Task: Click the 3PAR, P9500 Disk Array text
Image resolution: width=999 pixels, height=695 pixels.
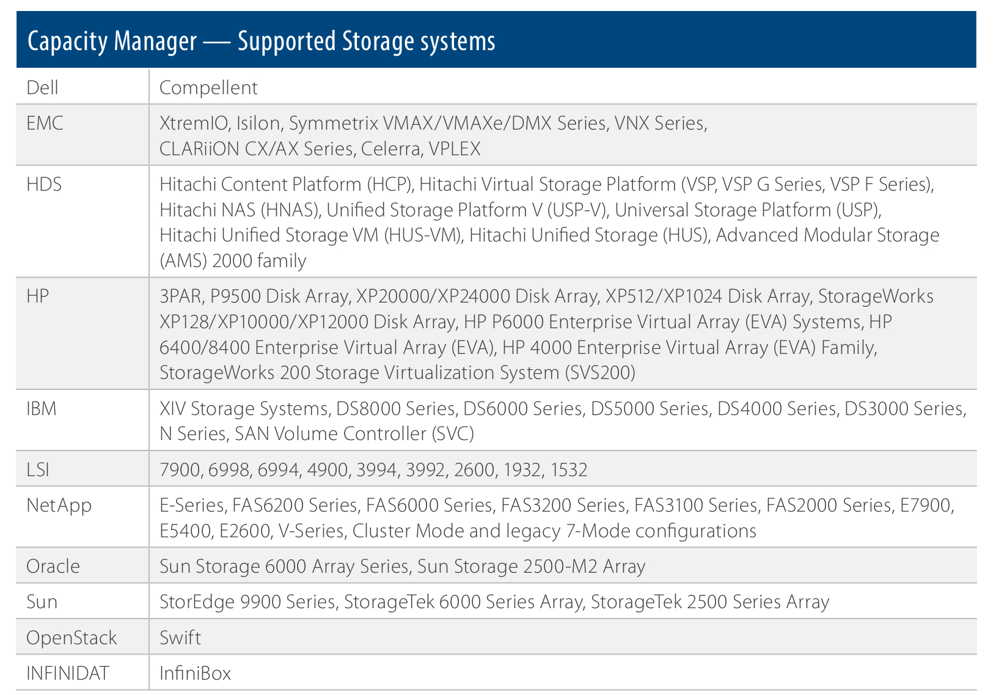Action: tap(254, 296)
